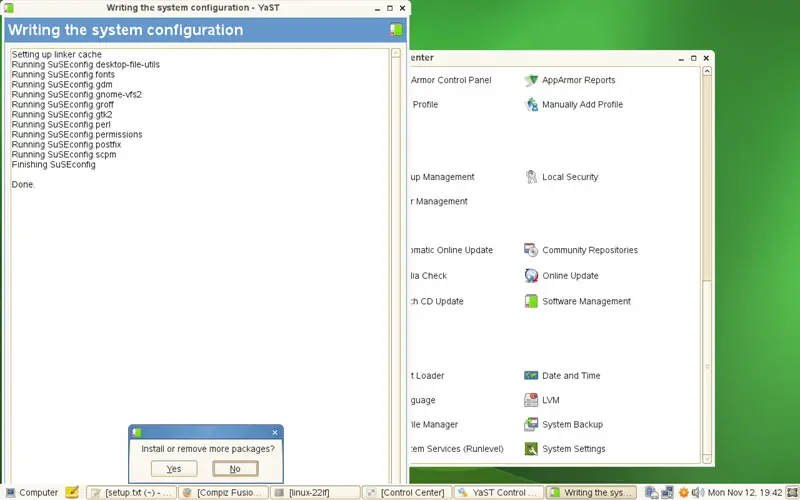The height and width of the screenshot is (500, 800).
Task: Click 'Running SuSEconfig.groff' log line
Action: pos(63,104)
